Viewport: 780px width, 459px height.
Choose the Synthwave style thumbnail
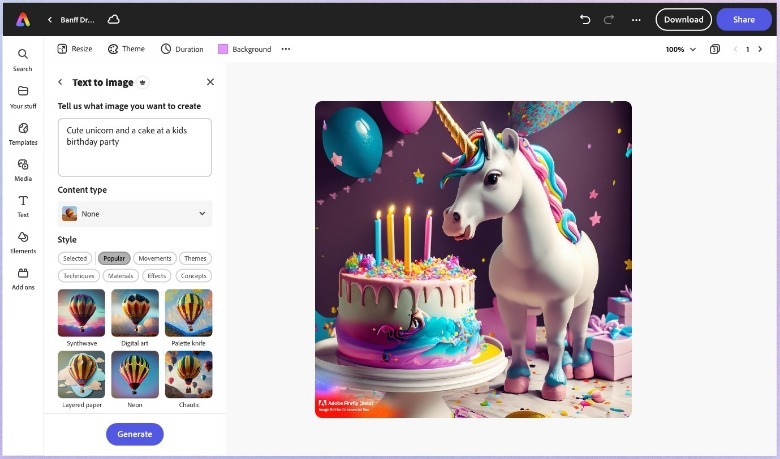pos(82,313)
